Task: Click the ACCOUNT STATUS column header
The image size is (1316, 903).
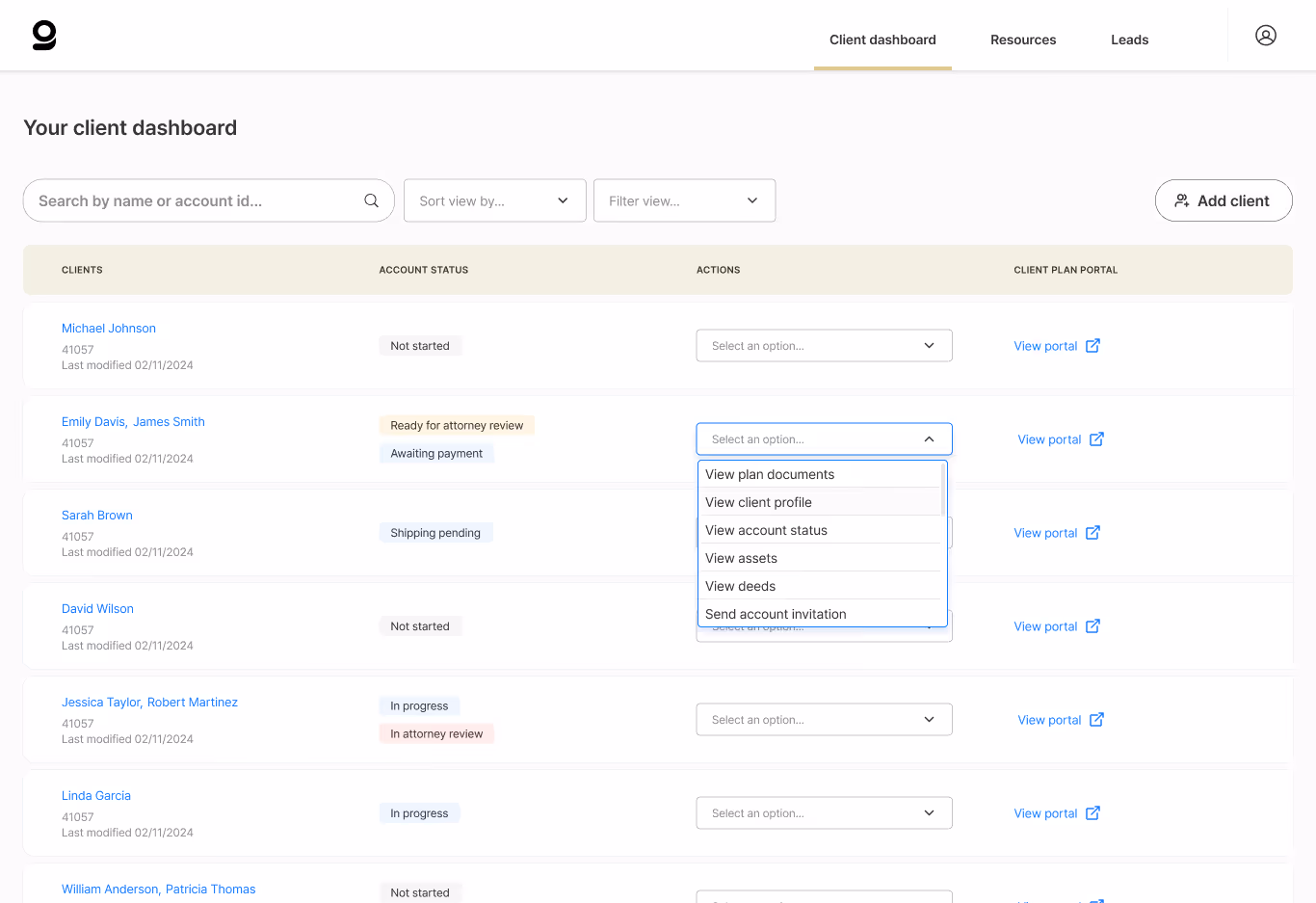Action: 424,270
